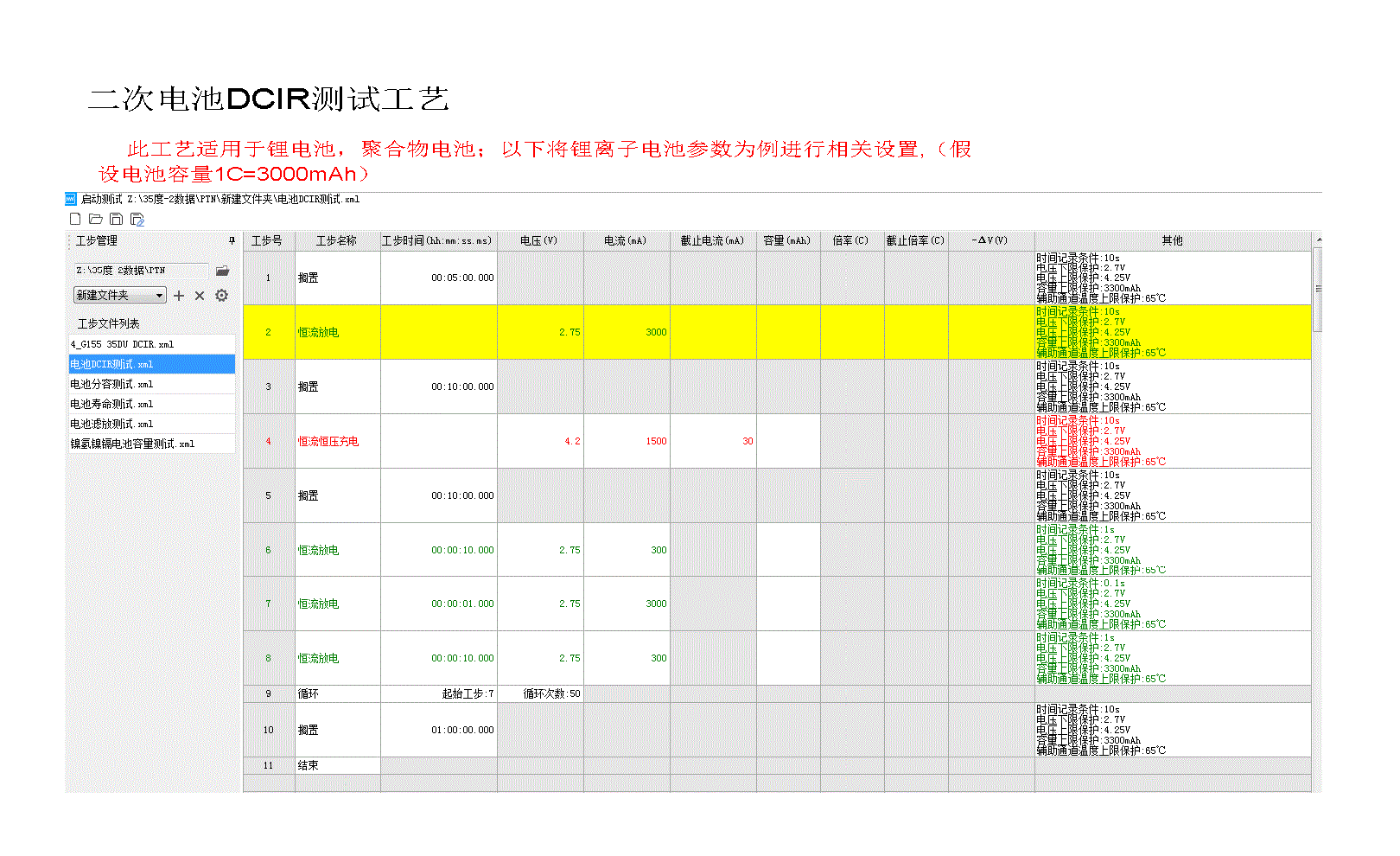The height and width of the screenshot is (856, 1400).
Task: Click the 工步时间(hh:mm:ss.ms) column header
Action: pos(438,240)
